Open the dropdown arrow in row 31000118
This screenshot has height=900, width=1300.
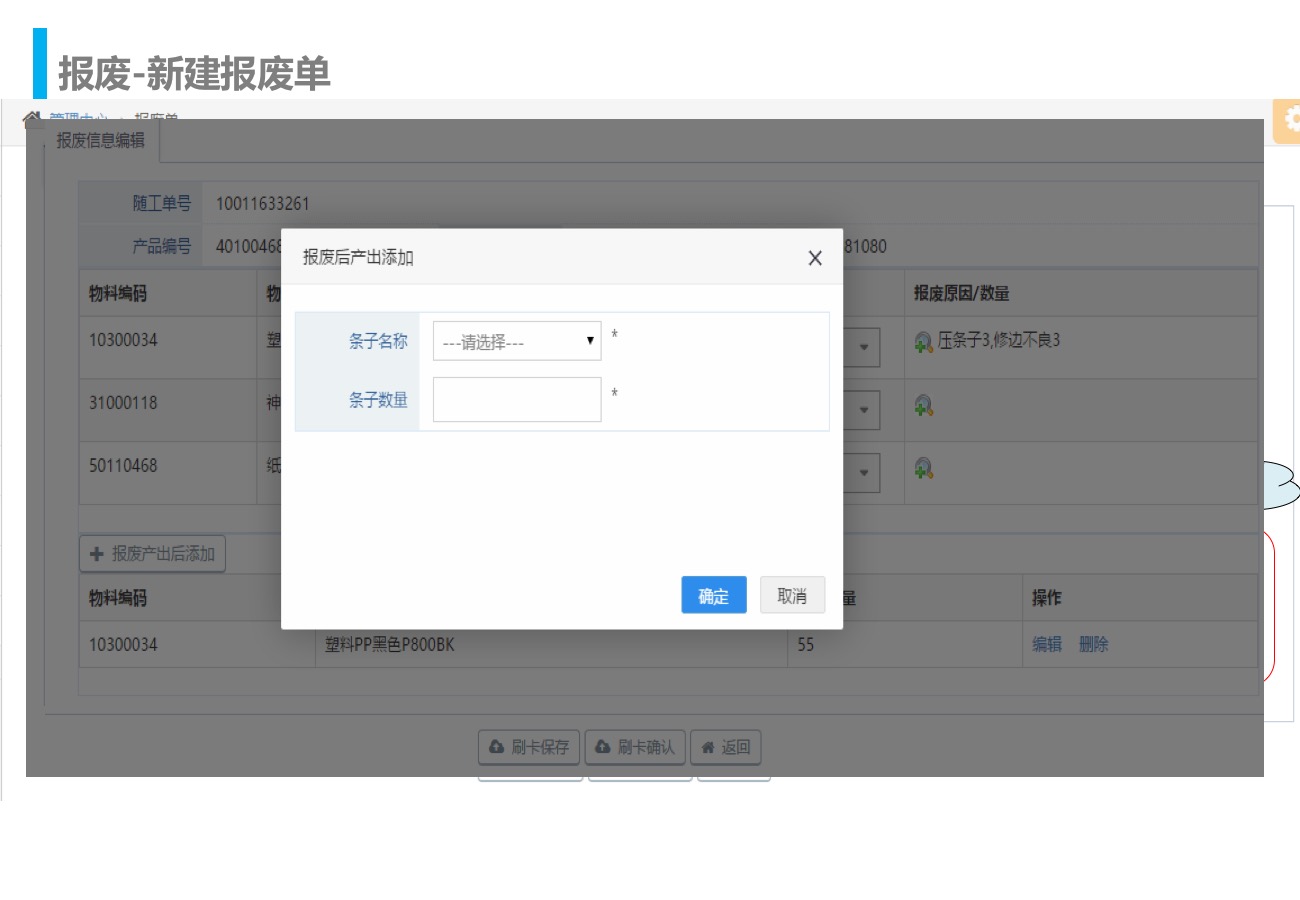point(862,410)
